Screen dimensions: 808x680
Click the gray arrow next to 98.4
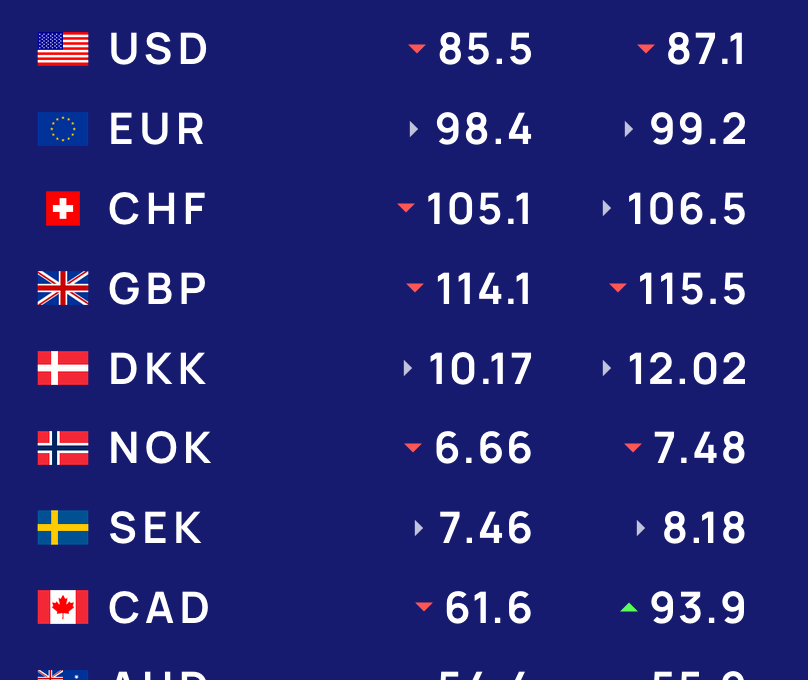pyautogui.click(x=413, y=129)
